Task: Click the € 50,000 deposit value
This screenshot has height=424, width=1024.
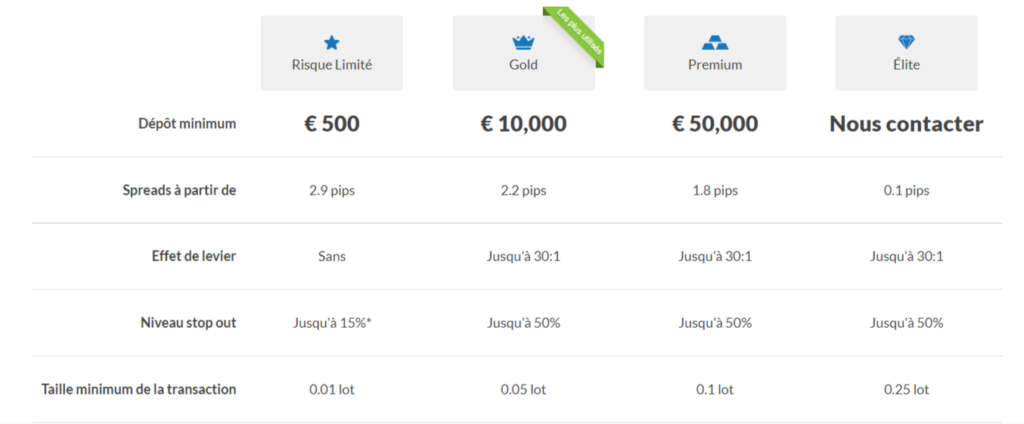Action: click(715, 124)
